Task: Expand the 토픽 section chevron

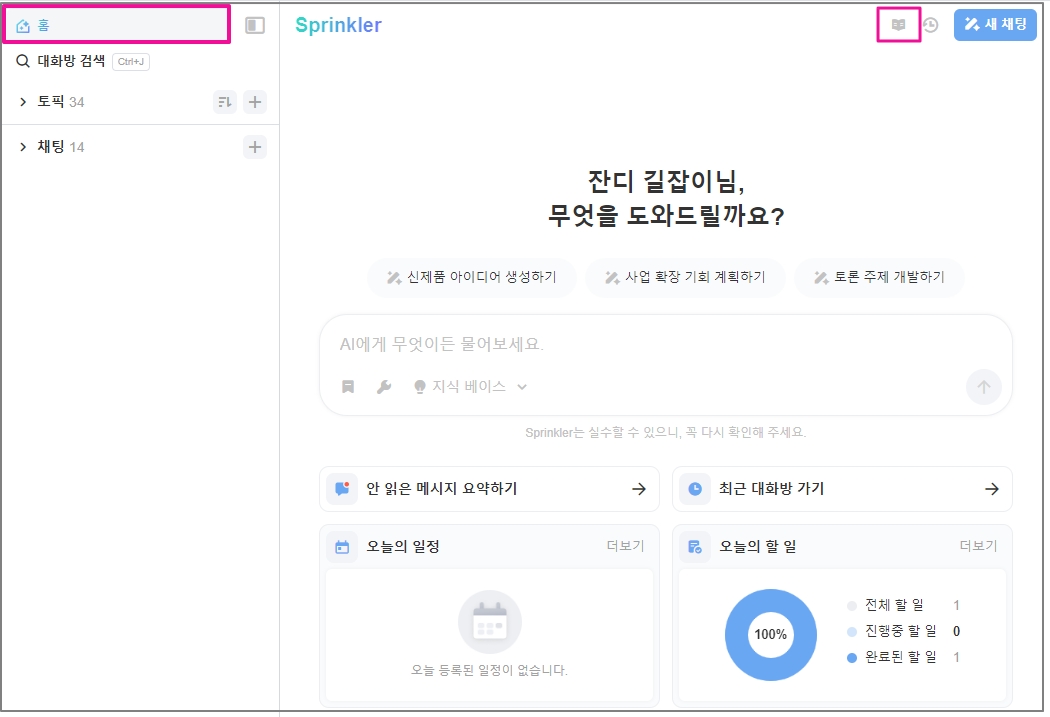Action: click(x=23, y=102)
